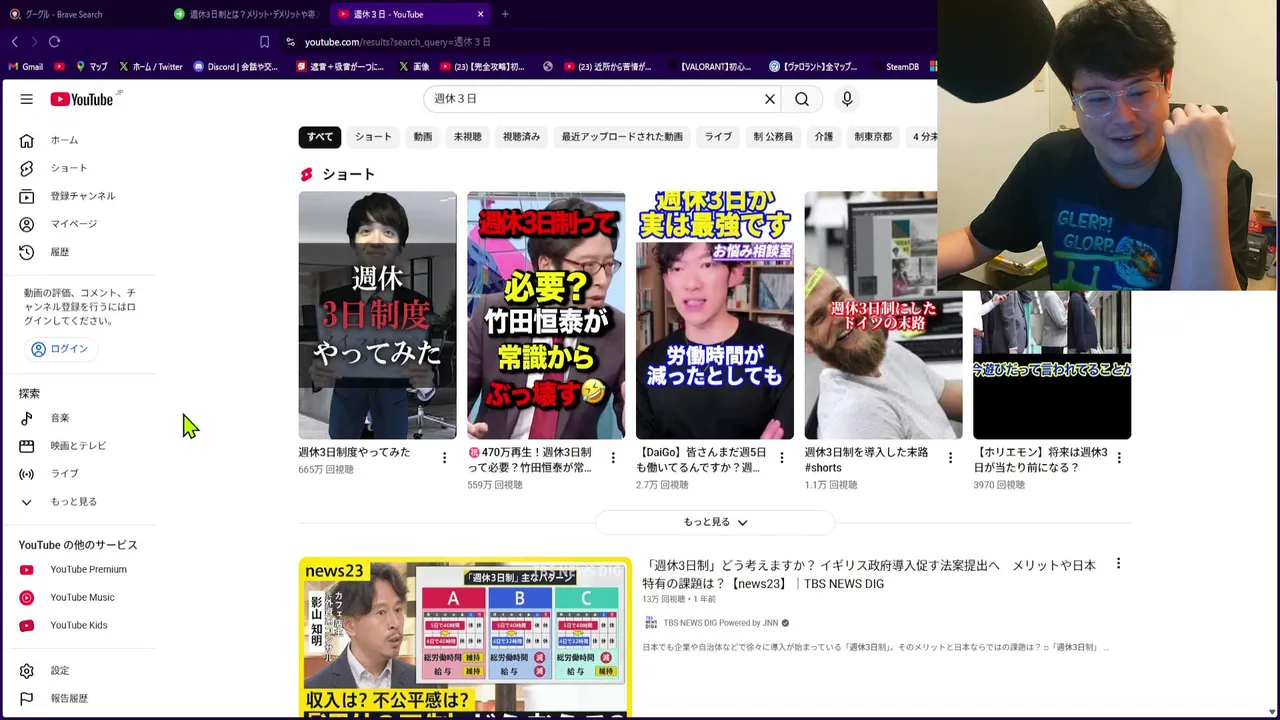
Task: Open the TBS NEWS DIG channel link
Action: pyautogui.click(x=720, y=623)
